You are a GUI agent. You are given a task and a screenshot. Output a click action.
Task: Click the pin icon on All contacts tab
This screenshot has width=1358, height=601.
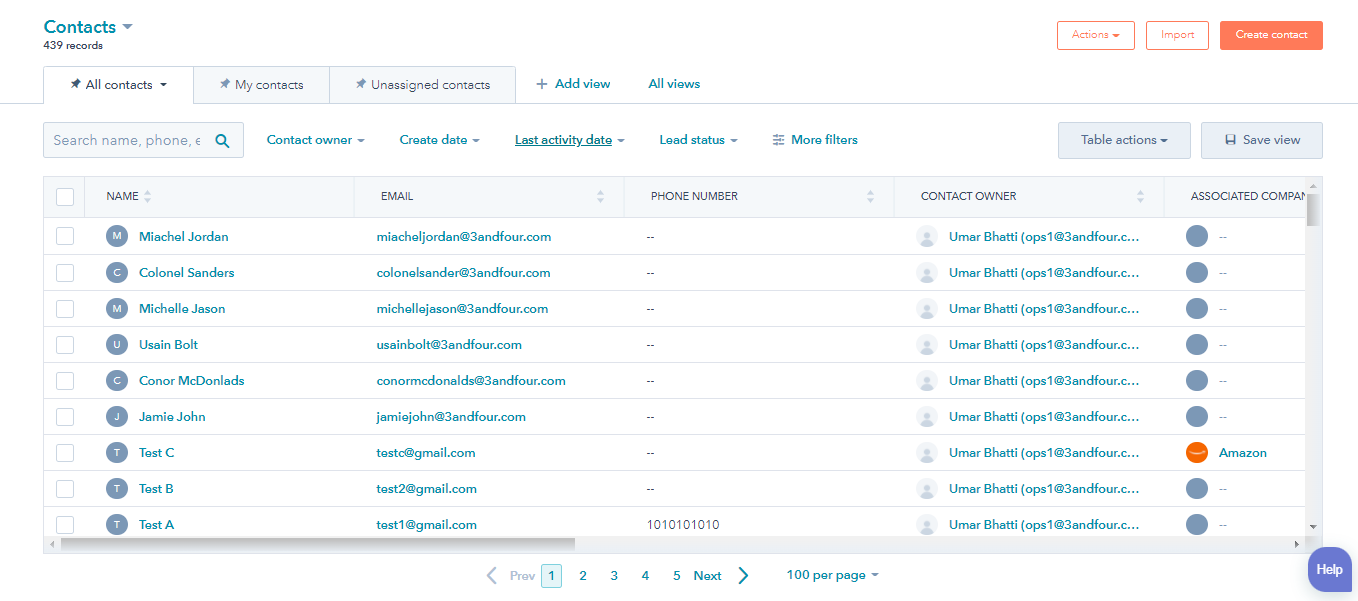pos(74,85)
